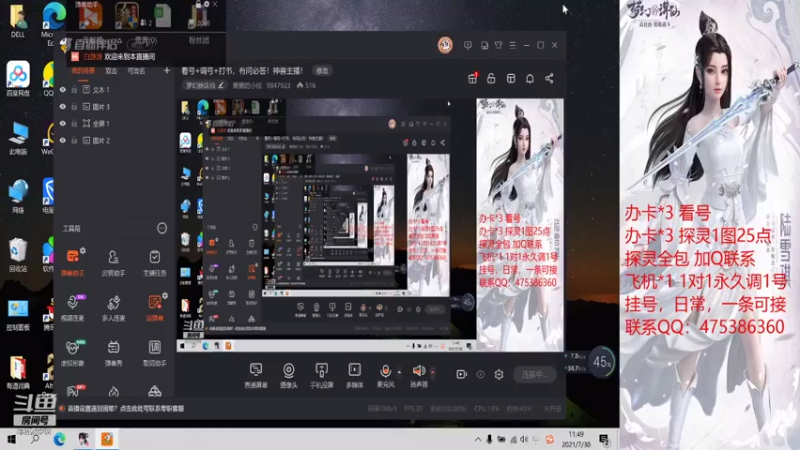The height and width of the screenshot is (450, 800).
Task: Expand microphone volume arrow
Action: pyautogui.click(x=399, y=372)
